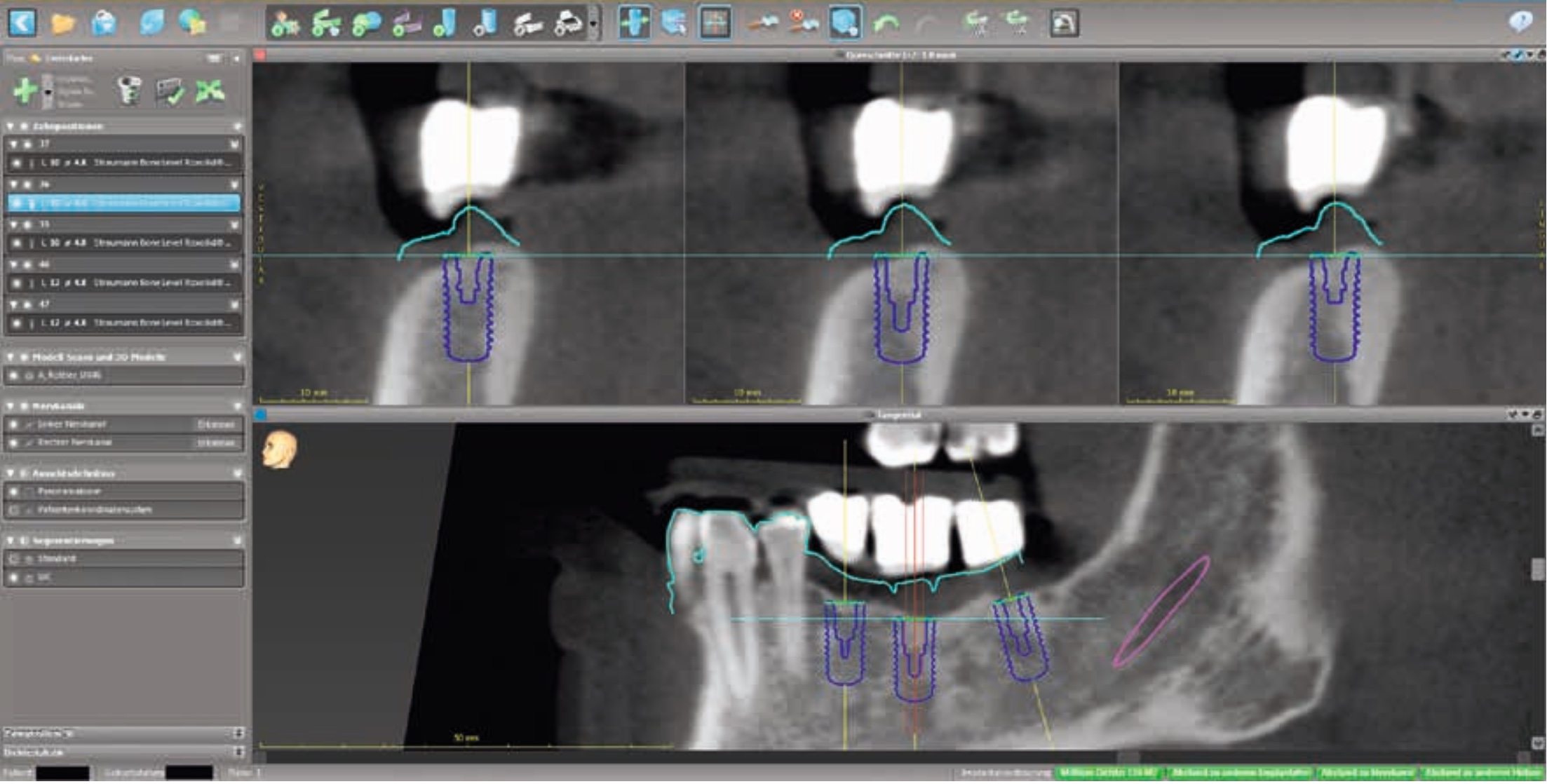Click the green 'Abstand zu anderen Implantaten' status
This screenshot has height=784, width=1547.
pyautogui.click(x=1241, y=772)
